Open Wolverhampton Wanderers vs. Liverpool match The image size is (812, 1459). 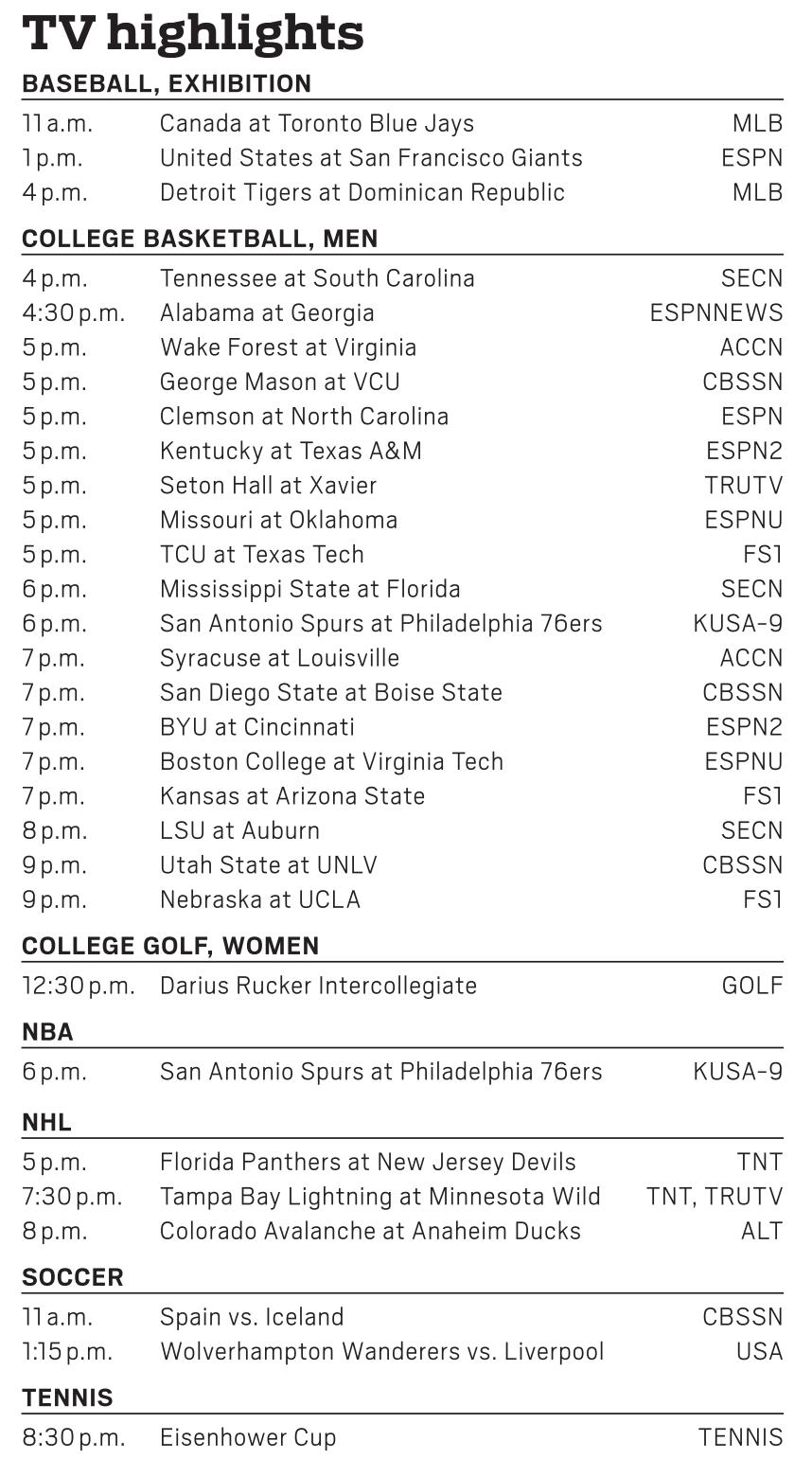point(381,1351)
